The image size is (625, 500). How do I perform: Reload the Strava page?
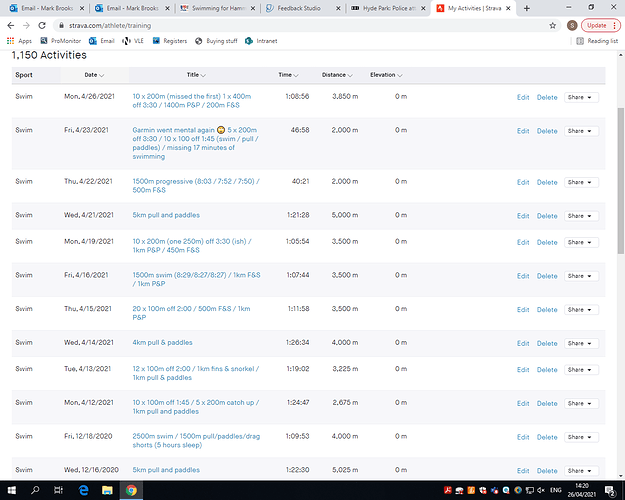point(42,26)
